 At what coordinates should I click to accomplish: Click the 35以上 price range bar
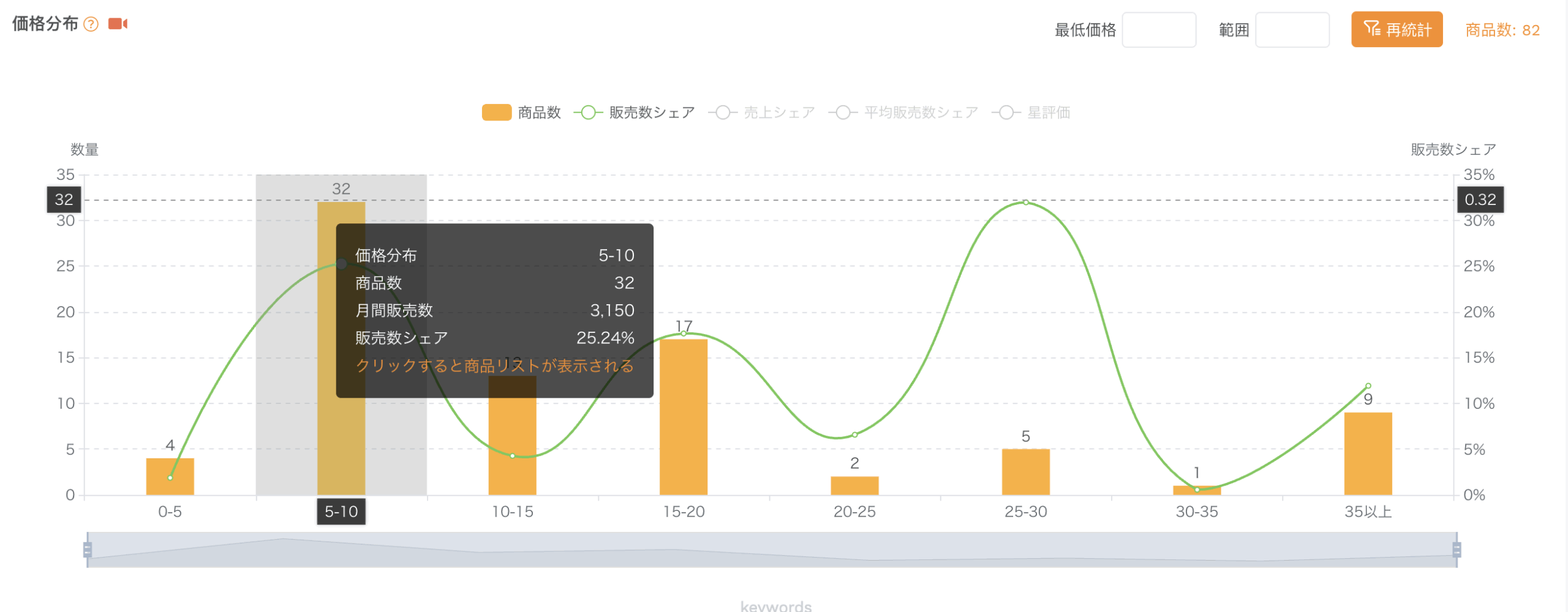coord(1368,453)
